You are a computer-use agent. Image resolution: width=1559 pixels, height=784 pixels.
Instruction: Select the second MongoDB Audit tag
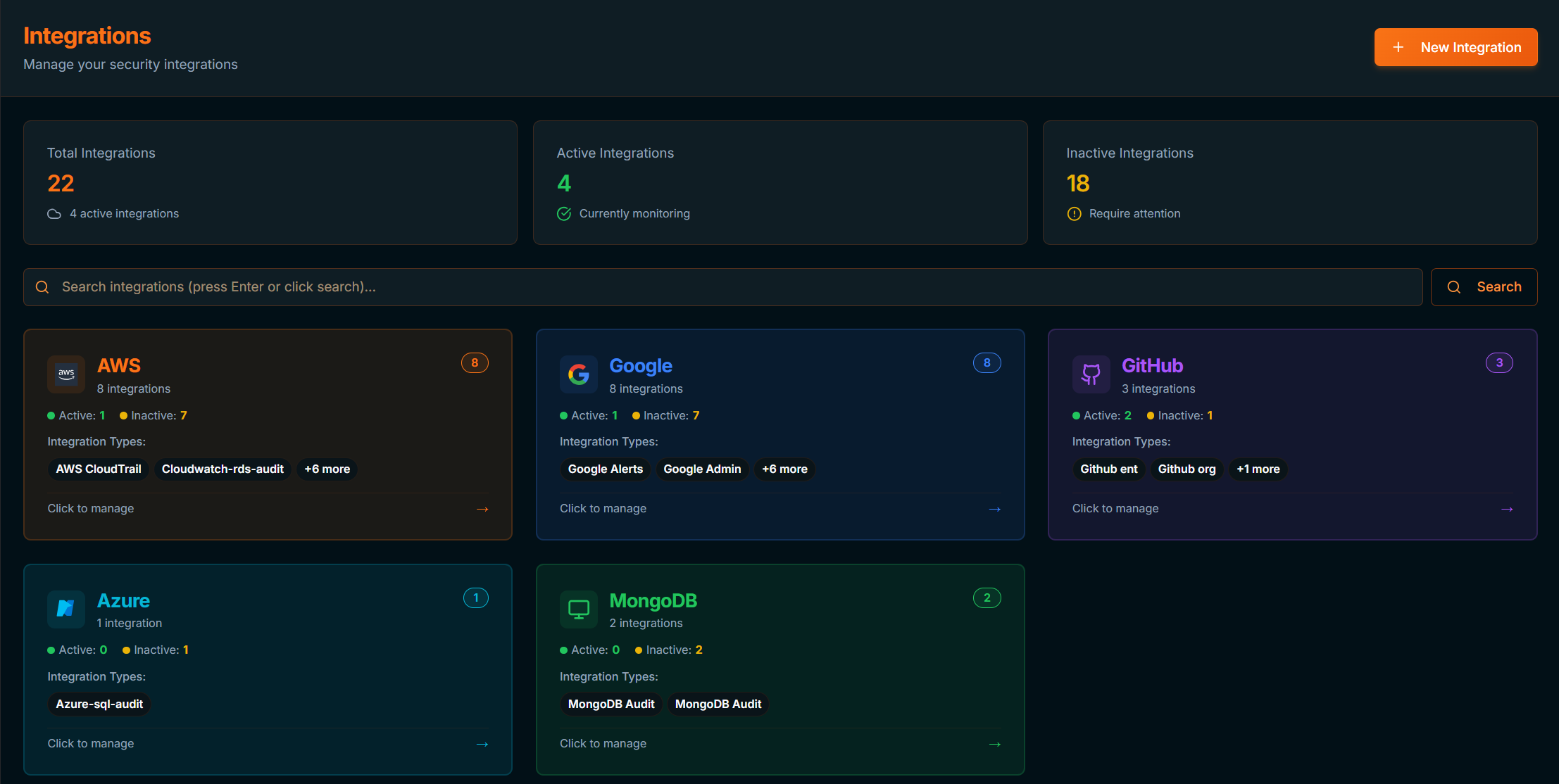[x=718, y=704]
